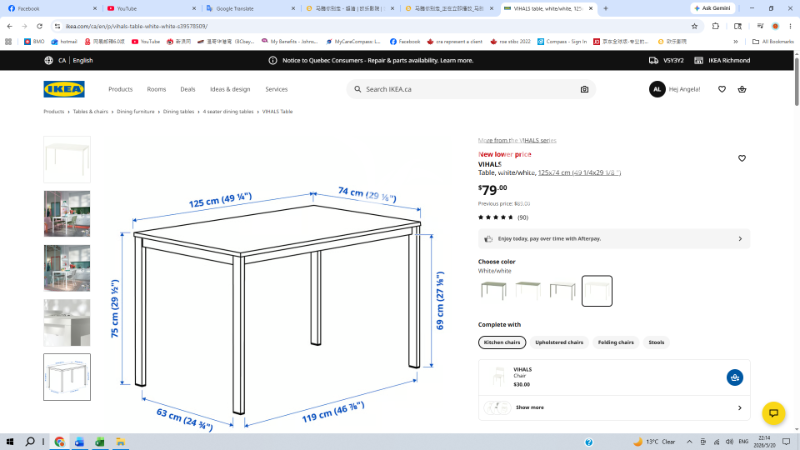Open Ideas & design menu
Image resolution: width=800 pixels, height=450 pixels.
pyautogui.click(x=230, y=89)
